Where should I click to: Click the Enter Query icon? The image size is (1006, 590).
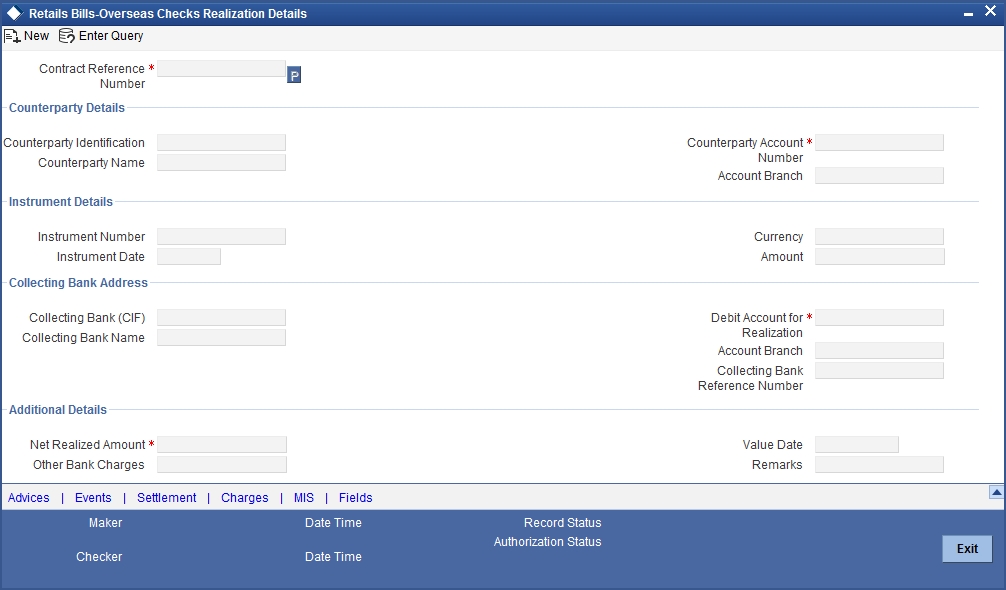click(67, 36)
